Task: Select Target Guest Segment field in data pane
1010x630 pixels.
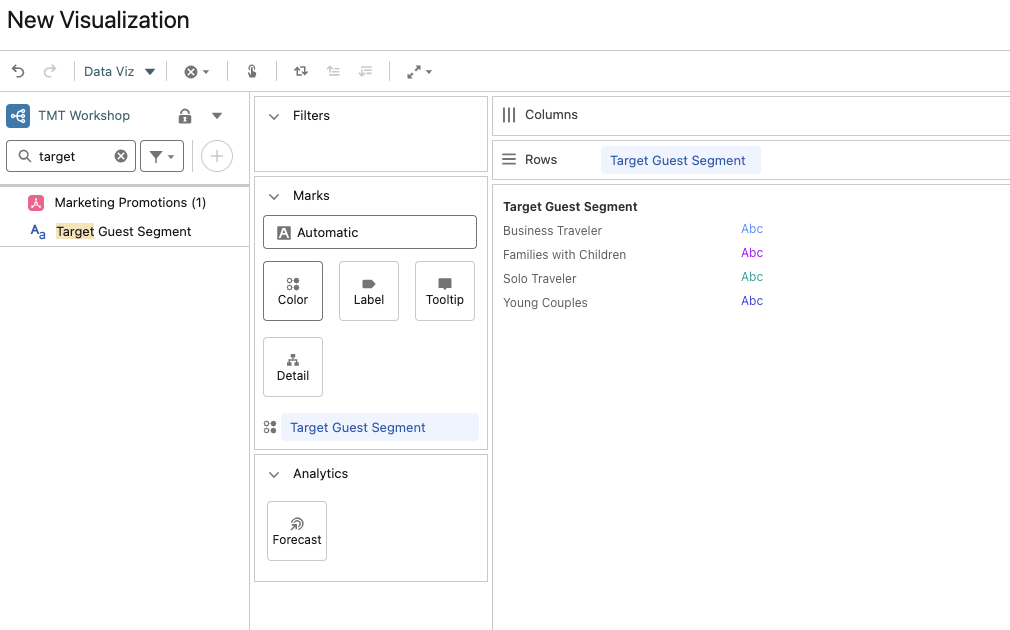Action: click(x=123, y=231)
